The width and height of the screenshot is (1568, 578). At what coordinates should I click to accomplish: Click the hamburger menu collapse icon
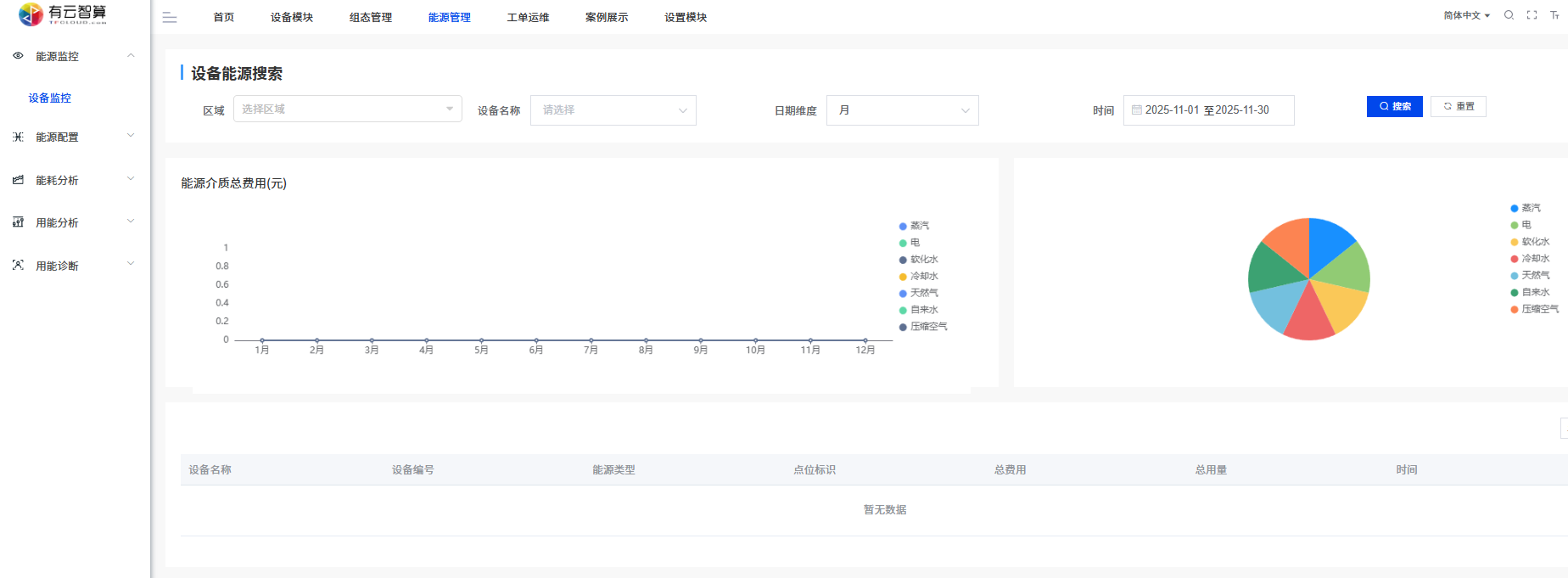[x=170, y=17]
